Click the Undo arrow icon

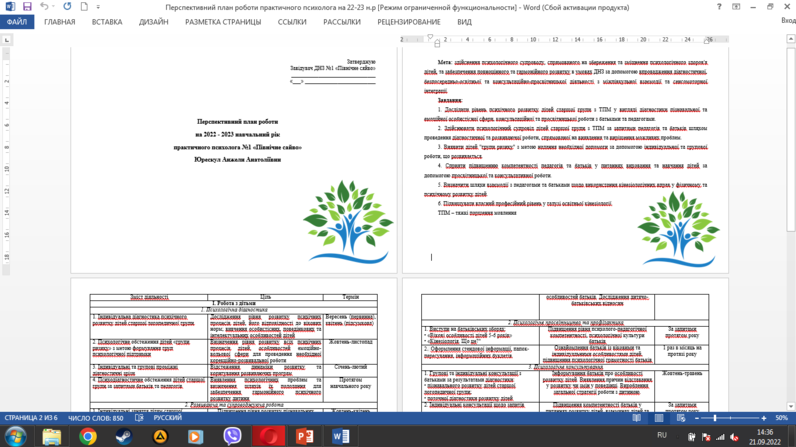pos(44,7)
